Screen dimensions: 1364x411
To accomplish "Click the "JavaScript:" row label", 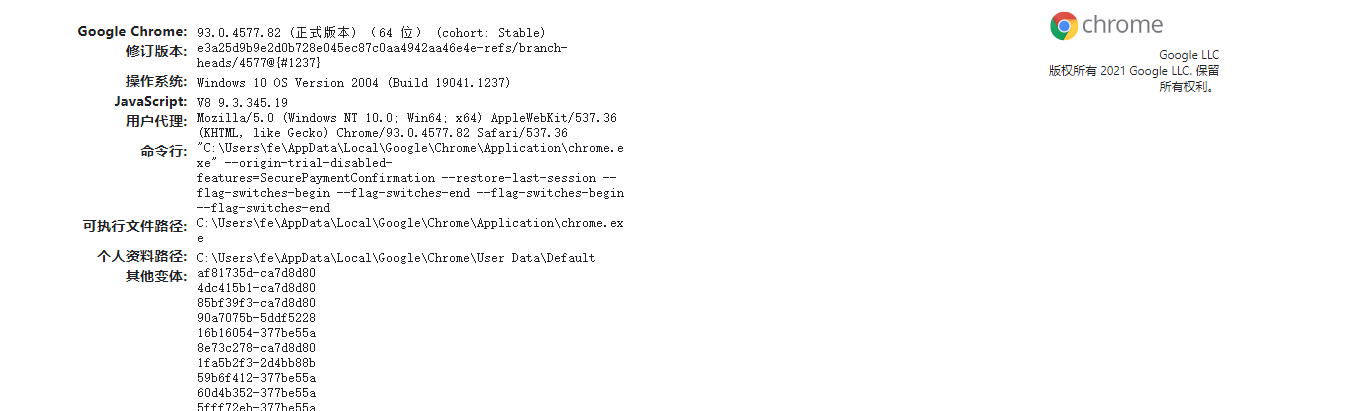I will pos(150,102).
